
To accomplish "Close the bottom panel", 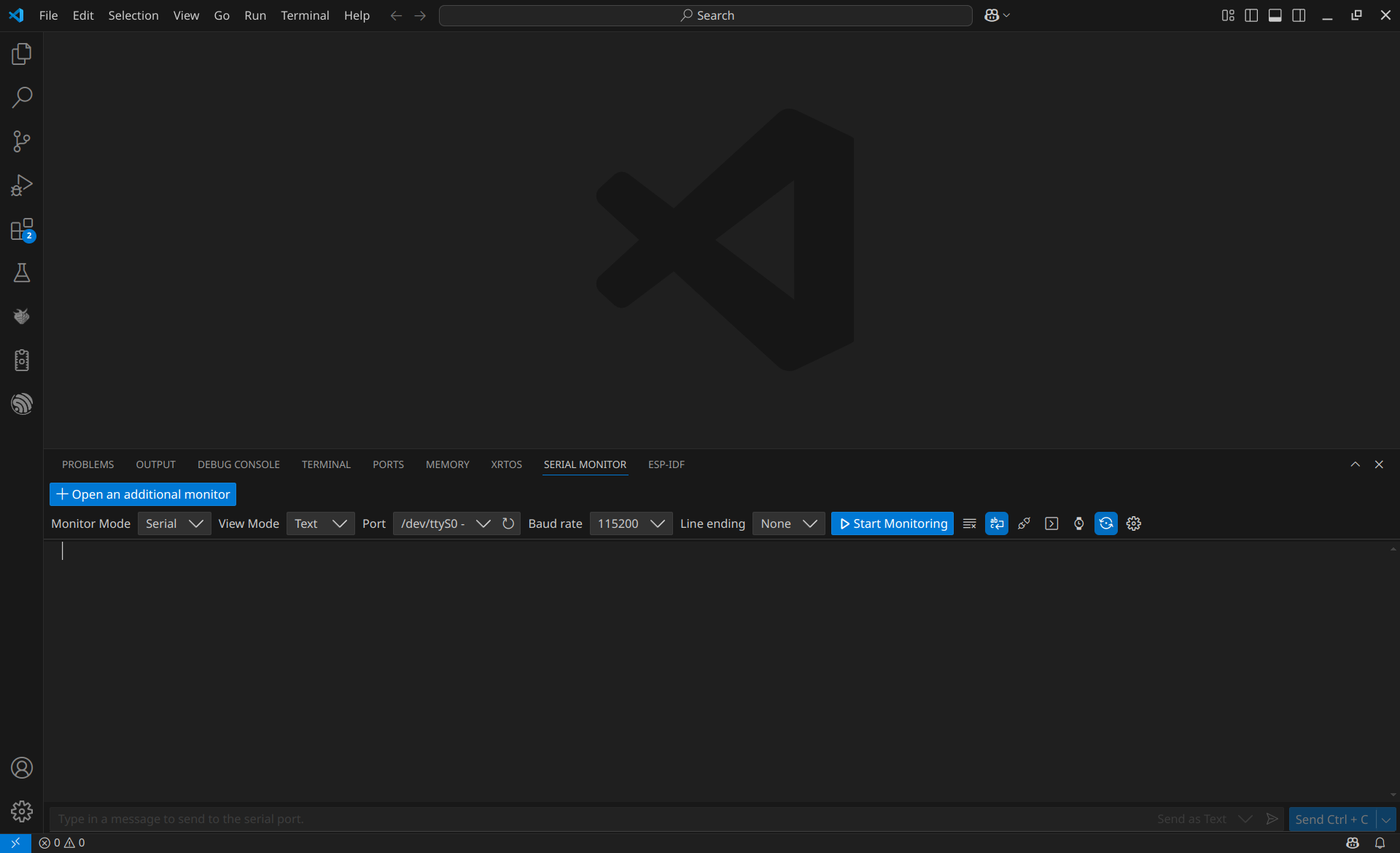I will [1379, 464].
